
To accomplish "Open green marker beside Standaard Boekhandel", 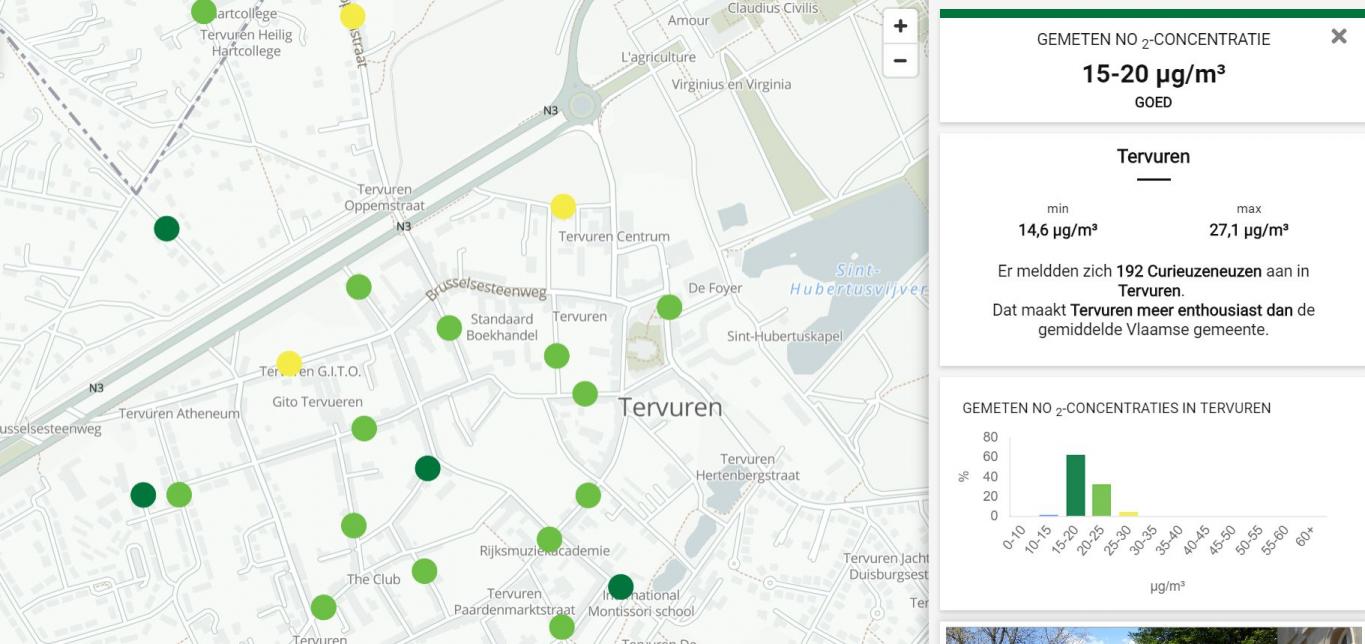I will tap(449, 327).
